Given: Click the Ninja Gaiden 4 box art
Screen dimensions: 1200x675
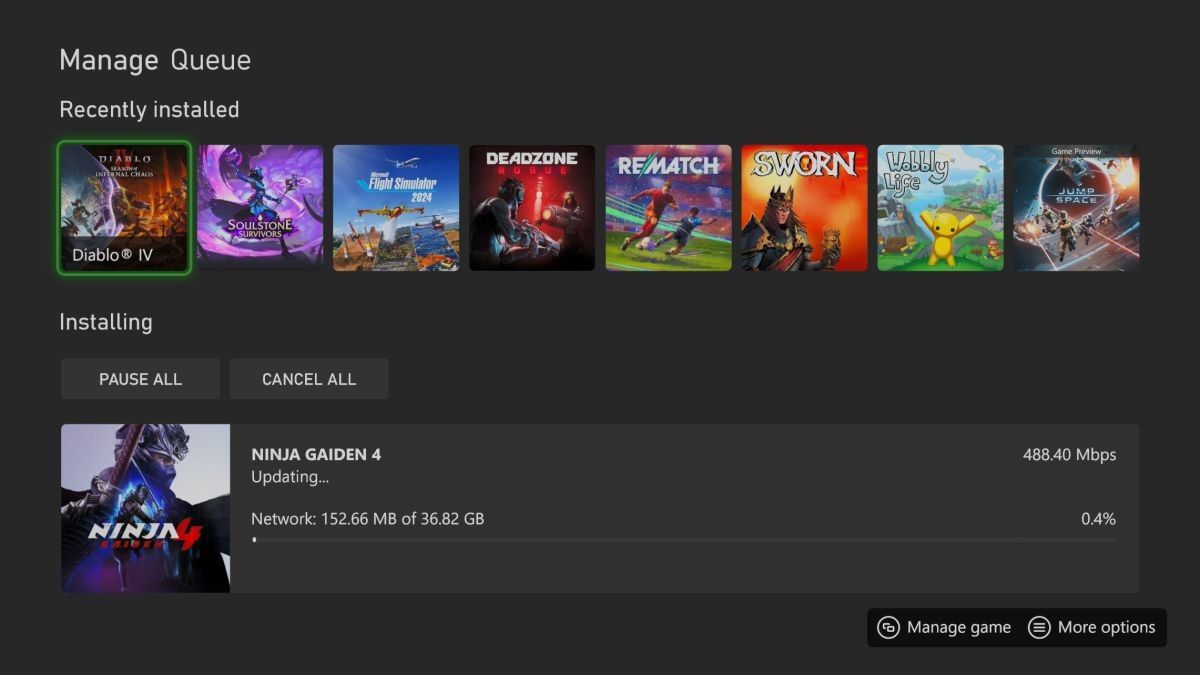Looking at the screenshot, I should [144, 508].
